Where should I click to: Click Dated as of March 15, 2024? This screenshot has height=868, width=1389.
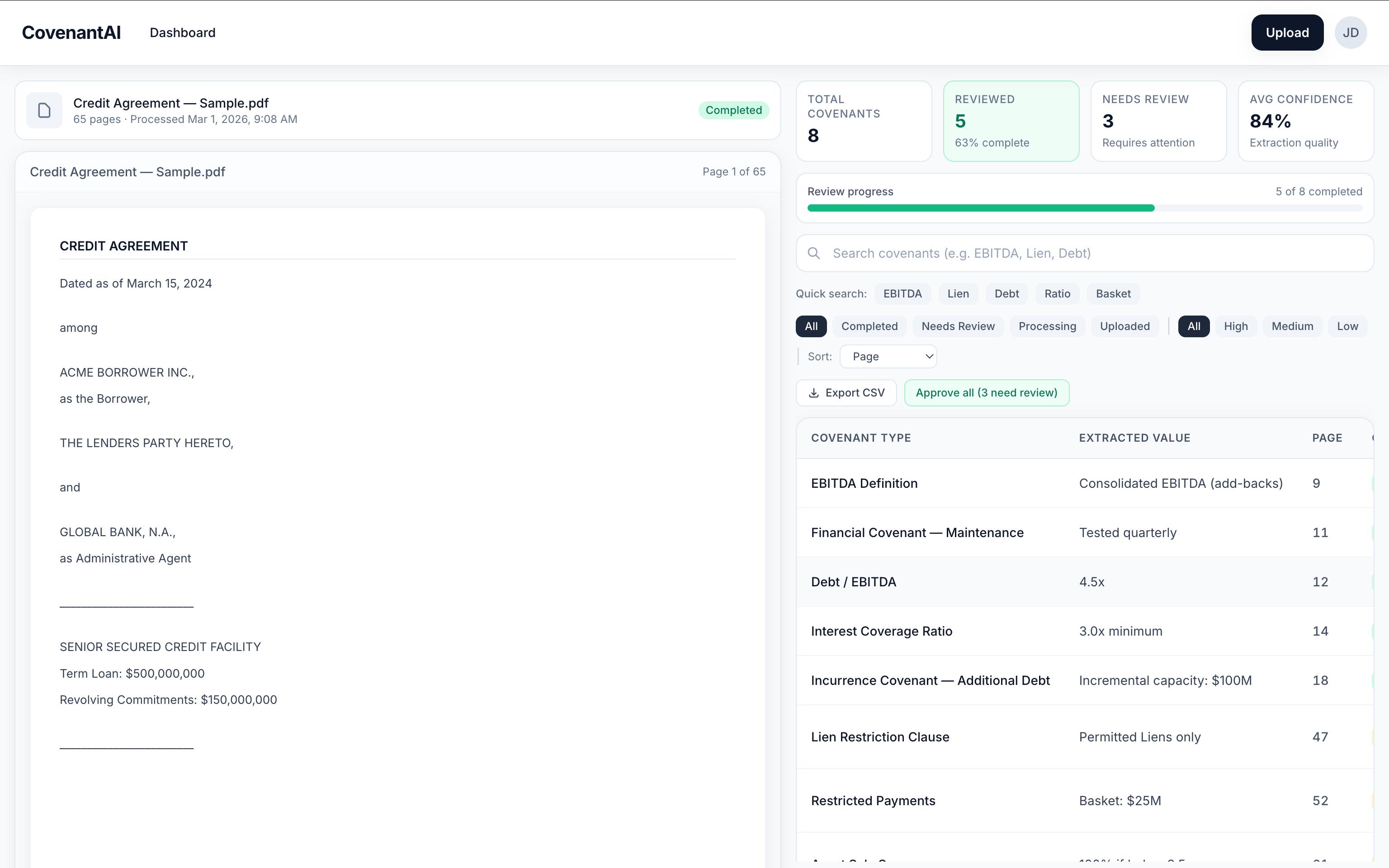(x=136, y=283)
